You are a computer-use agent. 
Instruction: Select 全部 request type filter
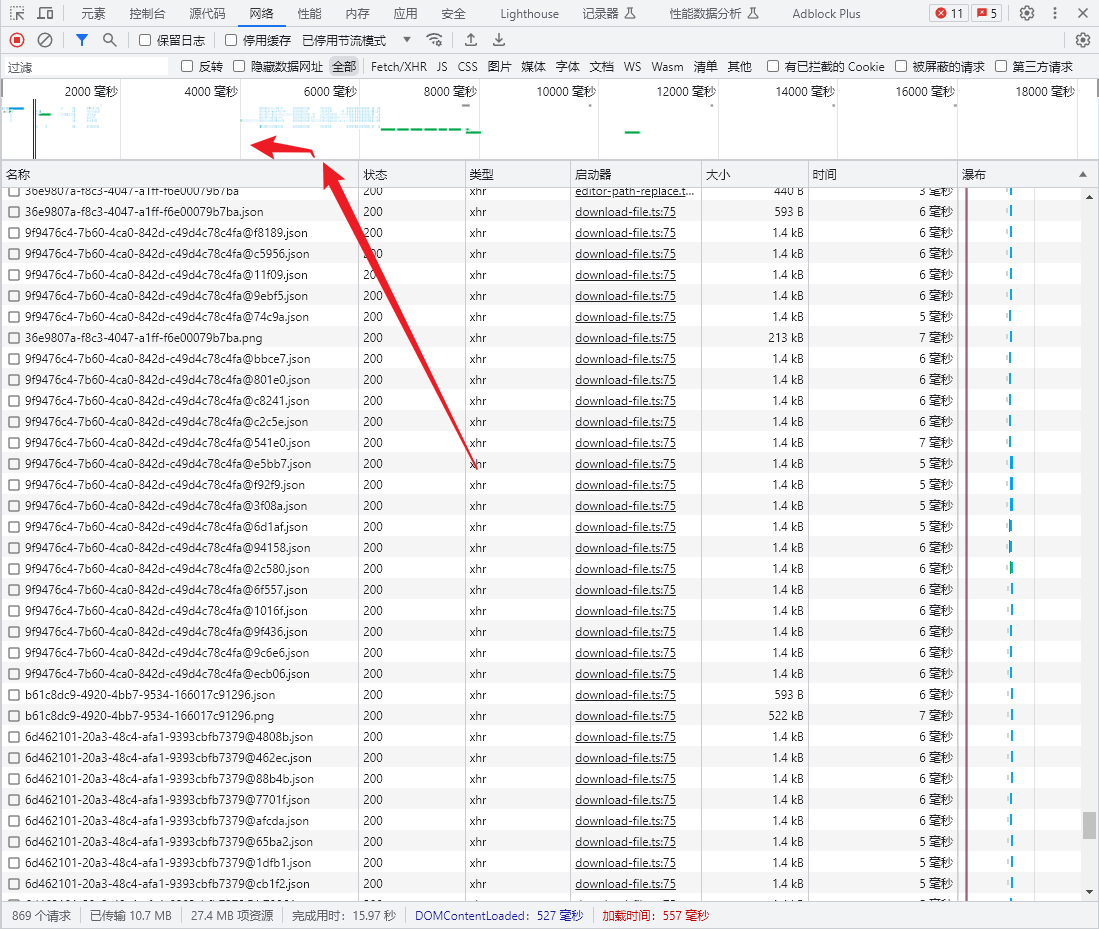[x=344, y=67]
